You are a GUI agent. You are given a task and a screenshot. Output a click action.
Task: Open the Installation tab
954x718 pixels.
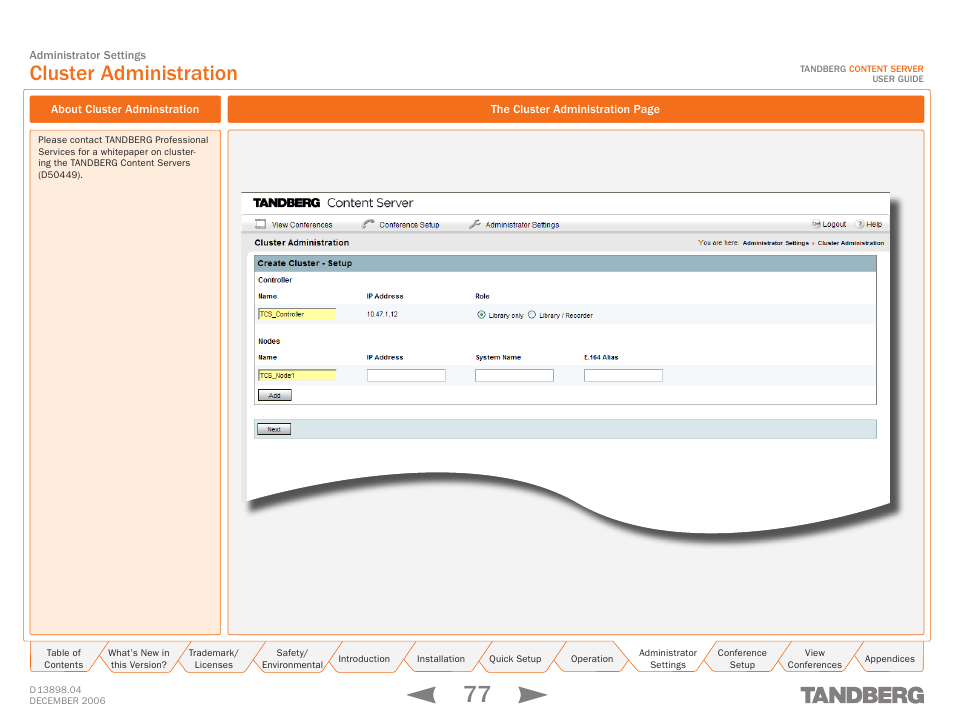click(x=440, y=658)
